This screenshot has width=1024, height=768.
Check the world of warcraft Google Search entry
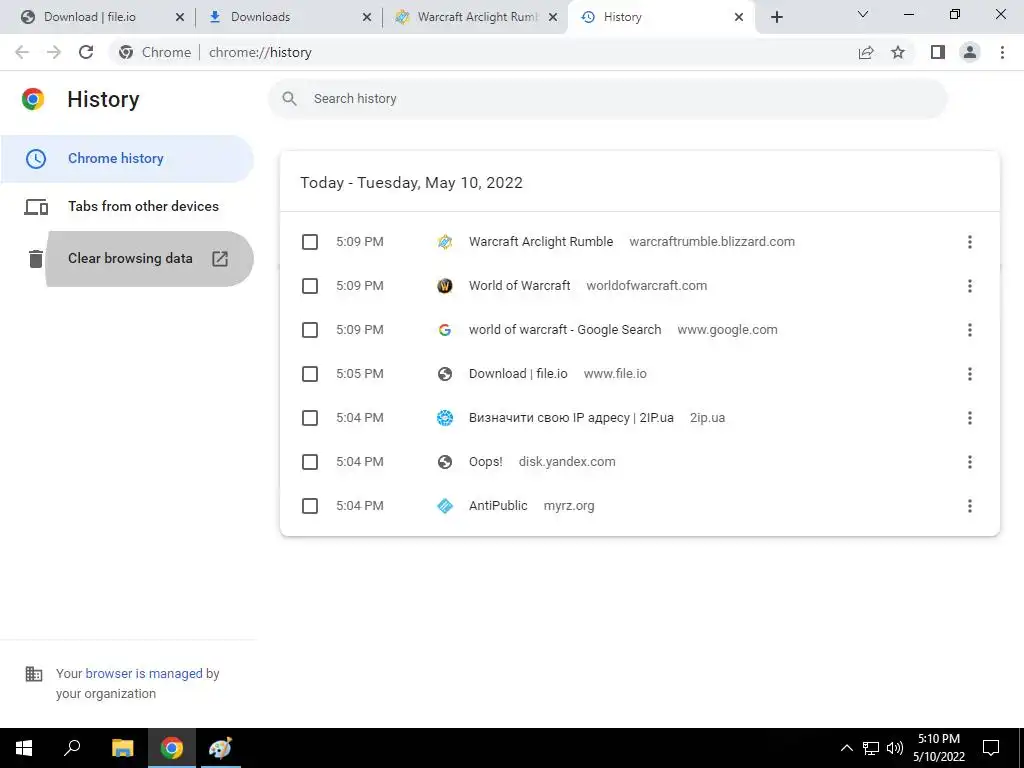click(310, 330)
